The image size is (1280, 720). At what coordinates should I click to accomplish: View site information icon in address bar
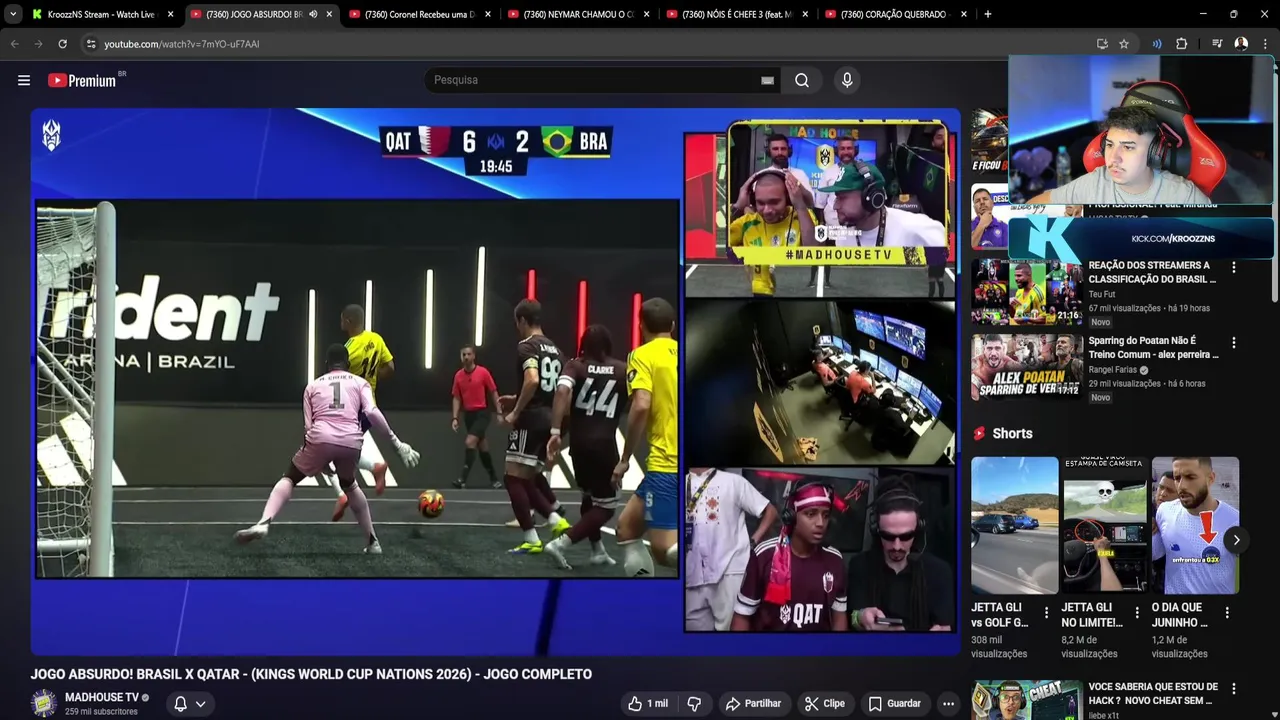click(x=90, y=44)
